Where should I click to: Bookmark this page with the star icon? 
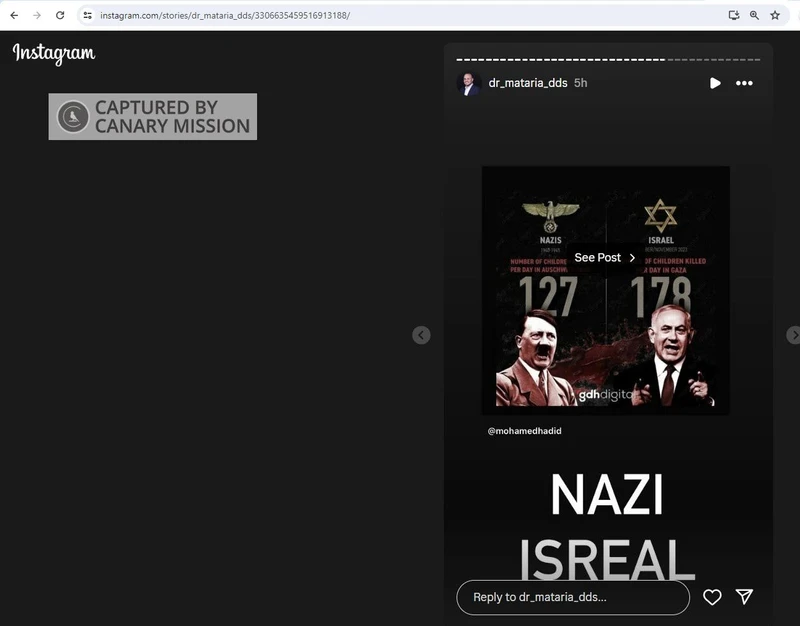click(x=775, y=15)
